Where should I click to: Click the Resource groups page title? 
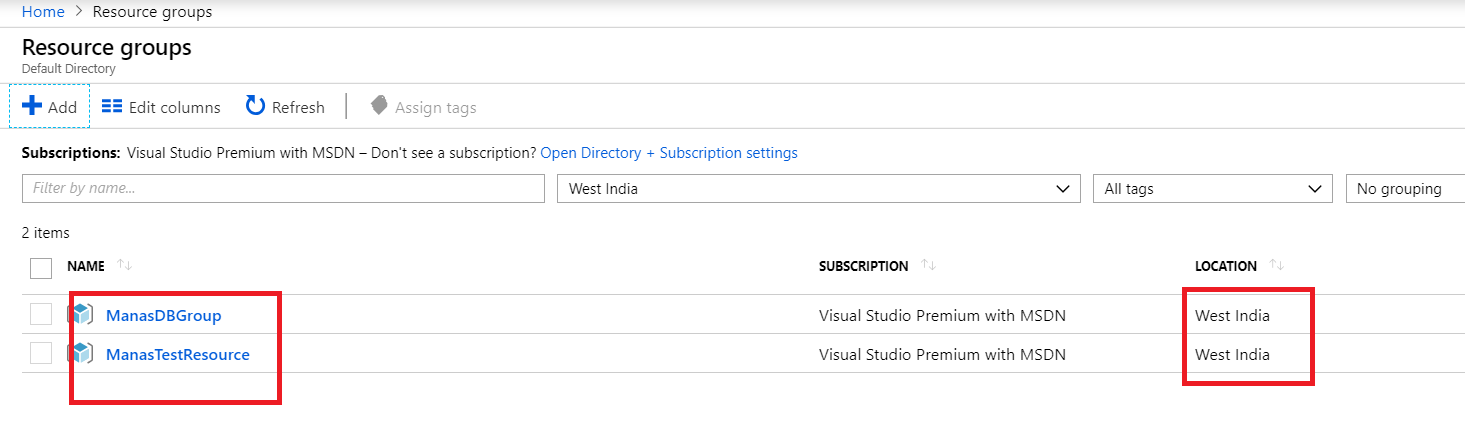tap(107, 47)
